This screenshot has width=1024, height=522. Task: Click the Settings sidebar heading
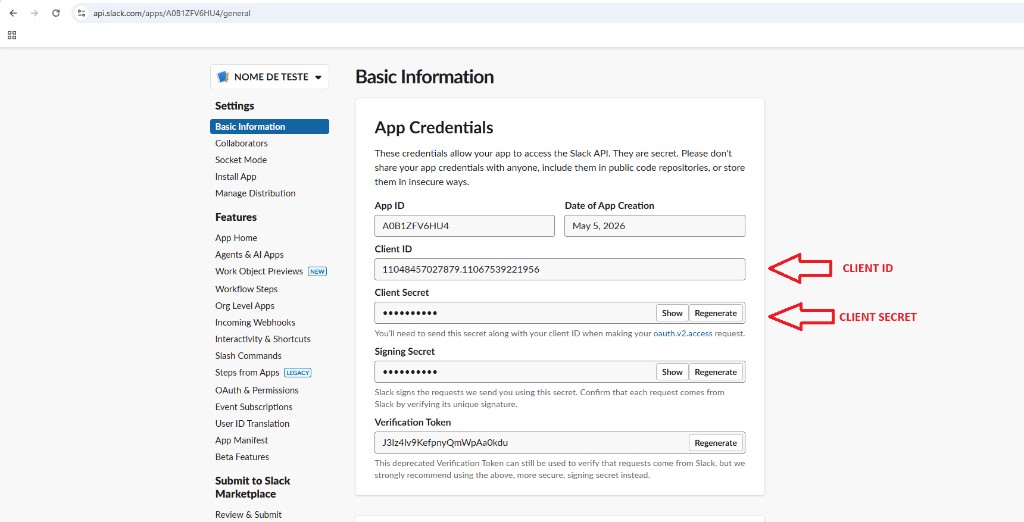tap(234, 106)
